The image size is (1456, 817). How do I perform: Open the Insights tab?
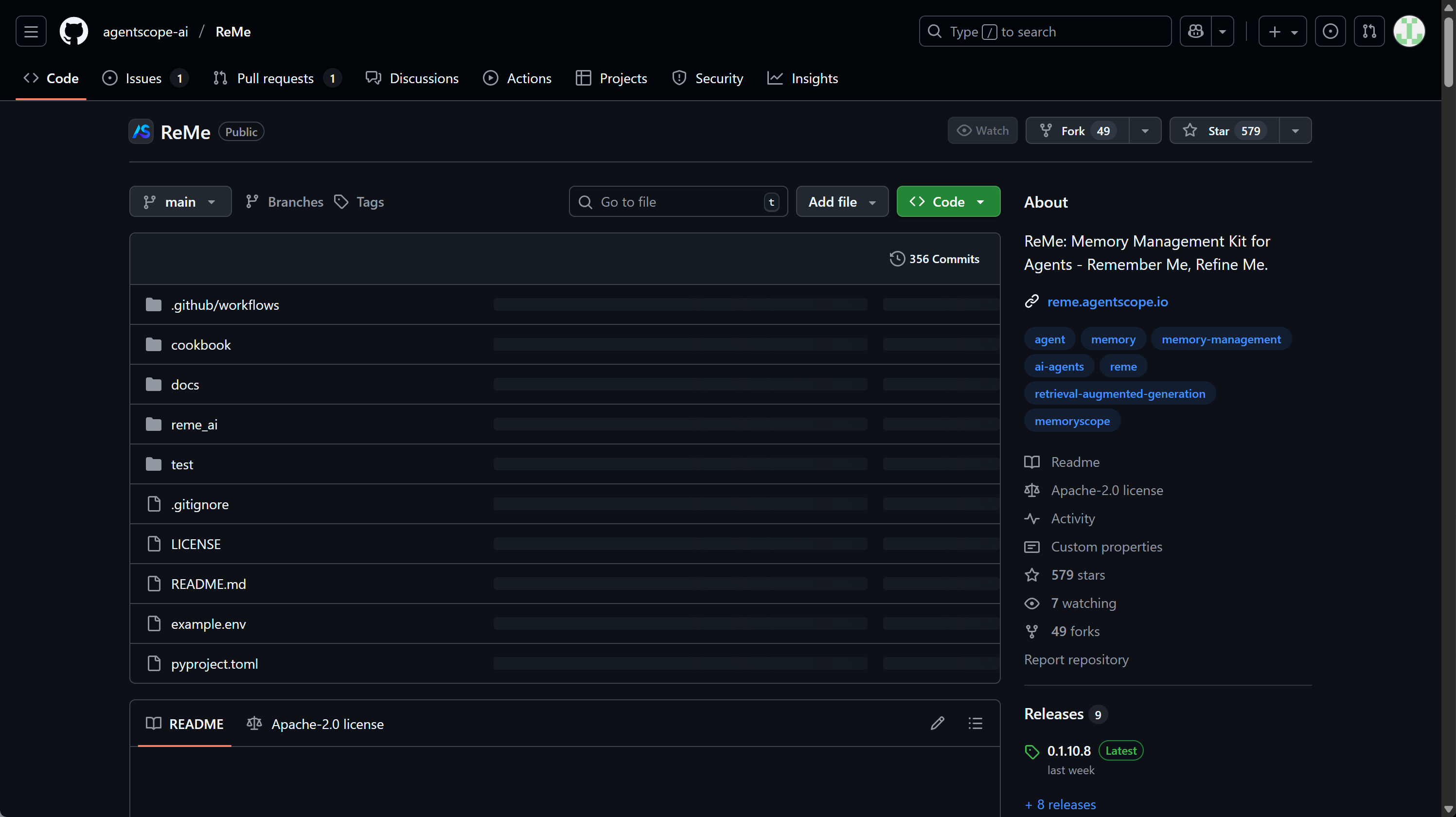[x=802, y=79]
